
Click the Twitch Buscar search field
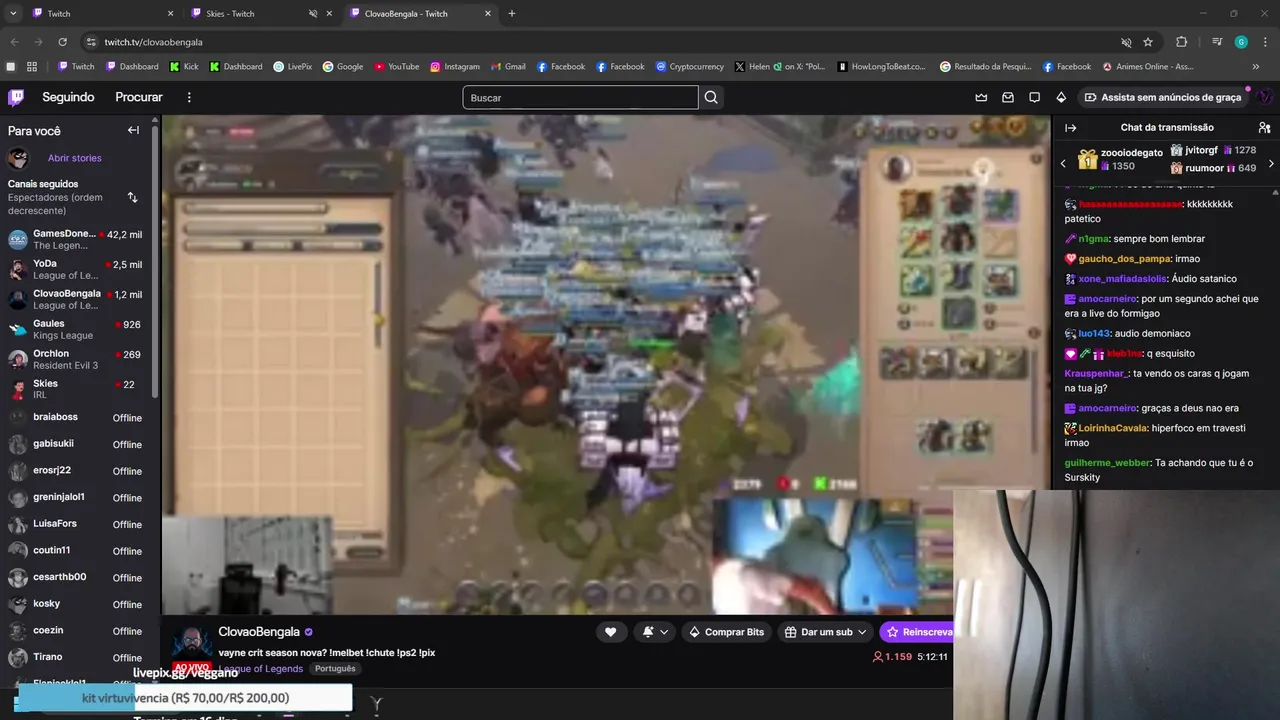[580, 97]
